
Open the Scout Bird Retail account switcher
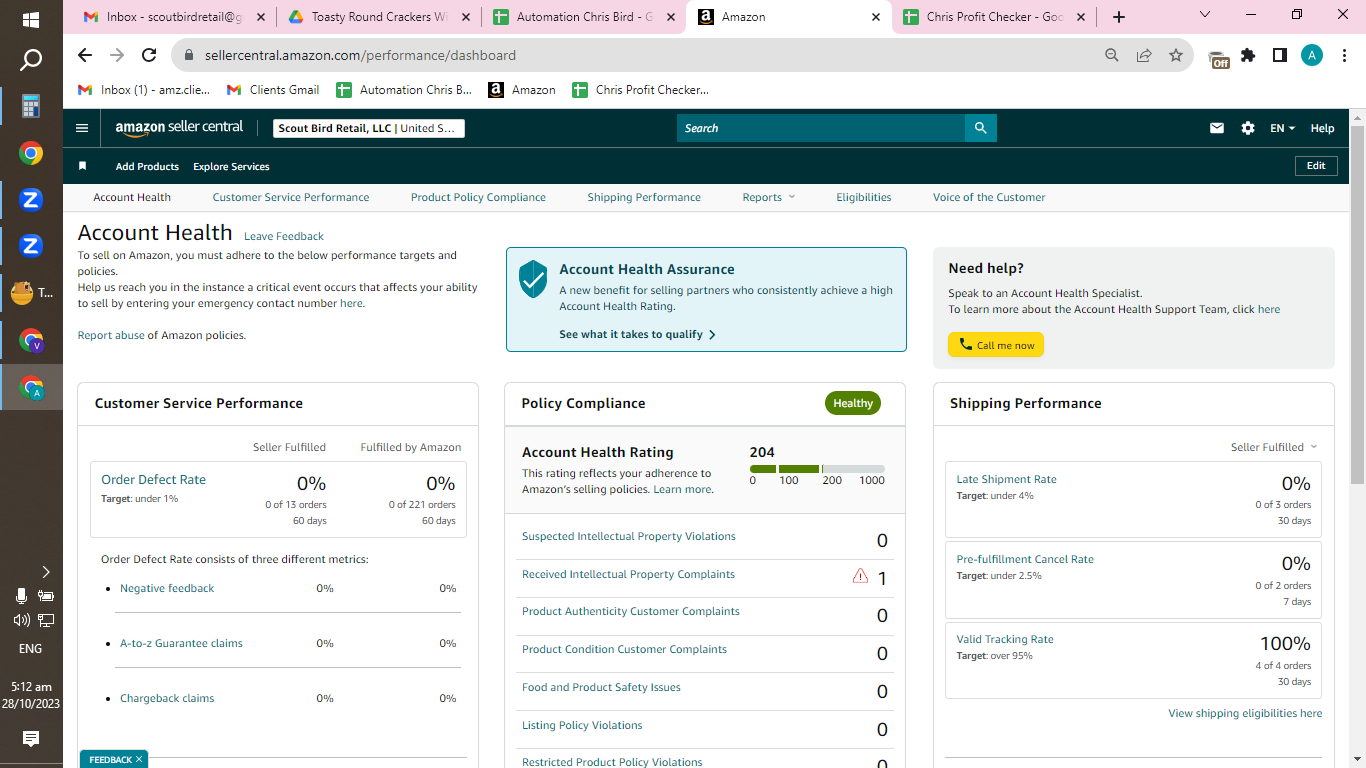(369, 128)
